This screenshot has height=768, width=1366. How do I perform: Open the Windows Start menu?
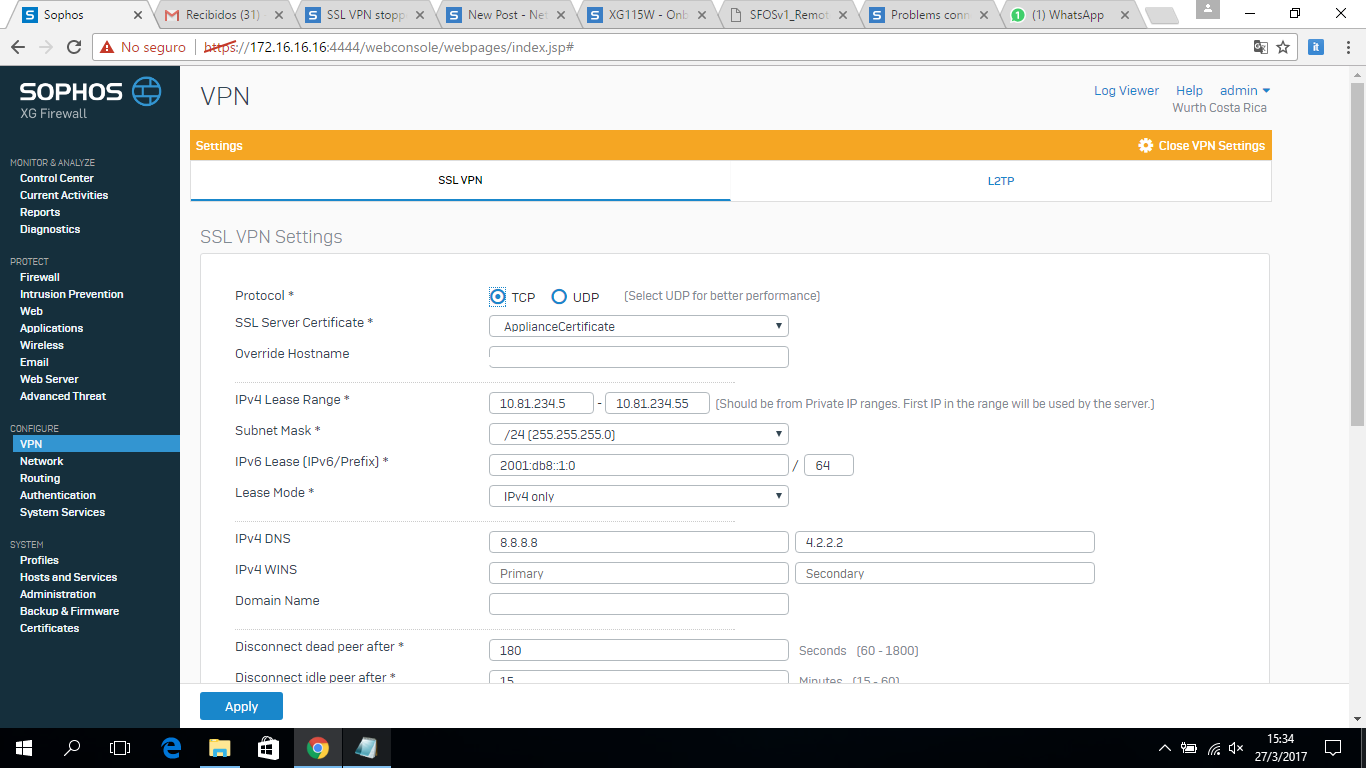(24, 747)
